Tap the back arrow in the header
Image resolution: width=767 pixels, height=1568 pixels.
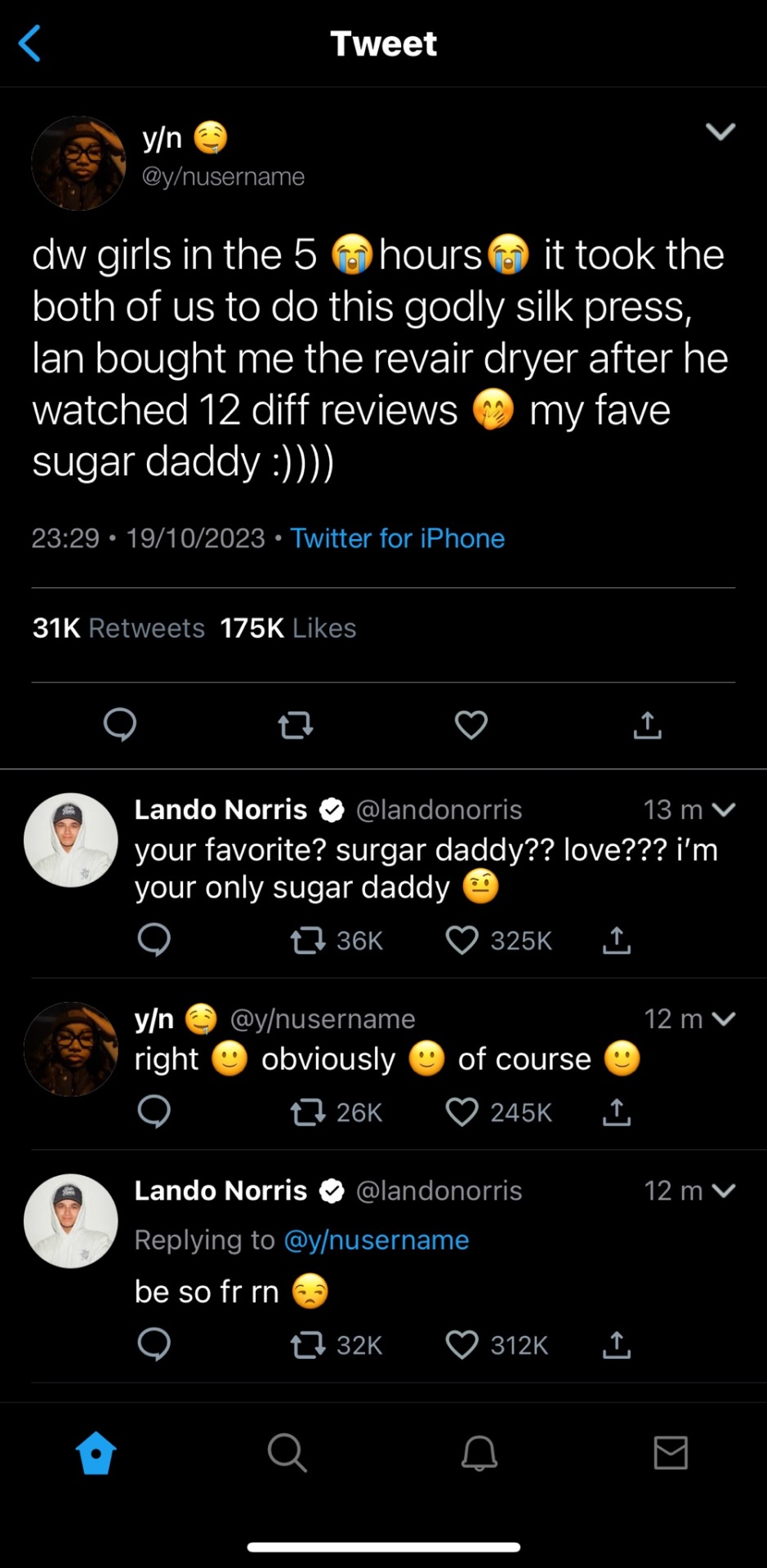coord(29,43)
